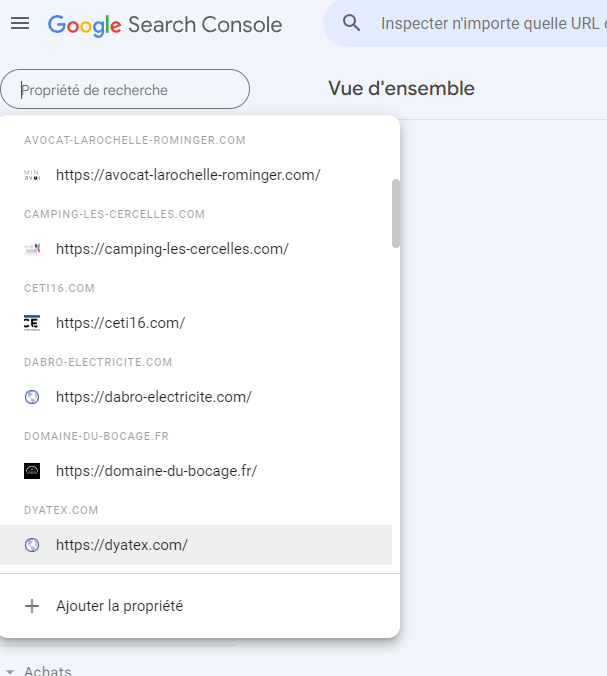Click the dyatex.com globe icon
Image resolution: width=607 pixels, height=676 pixels.
click(32, 545)
